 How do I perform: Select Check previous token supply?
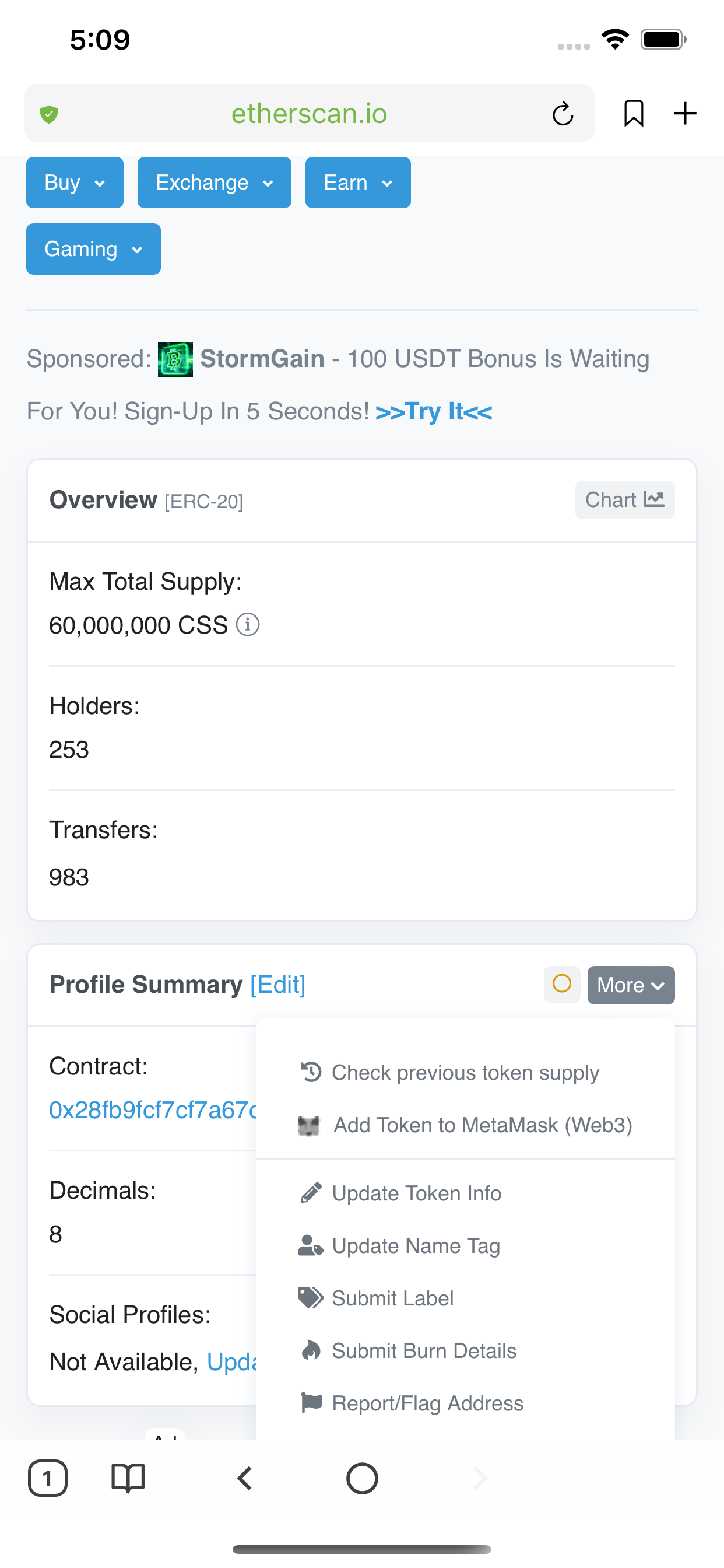click(465, 1073)
